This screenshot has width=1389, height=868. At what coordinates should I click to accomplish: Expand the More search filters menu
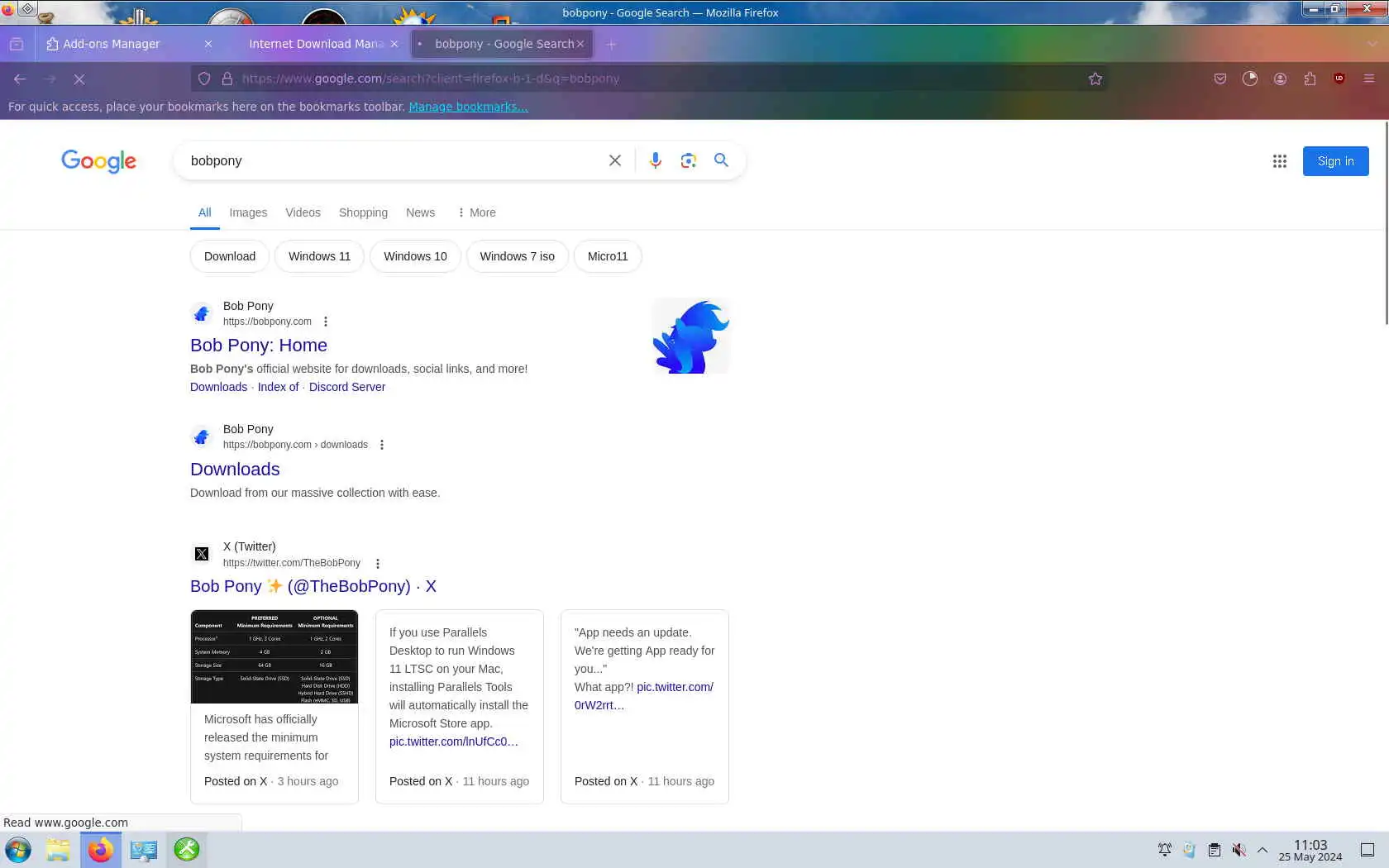coord(476,212)
